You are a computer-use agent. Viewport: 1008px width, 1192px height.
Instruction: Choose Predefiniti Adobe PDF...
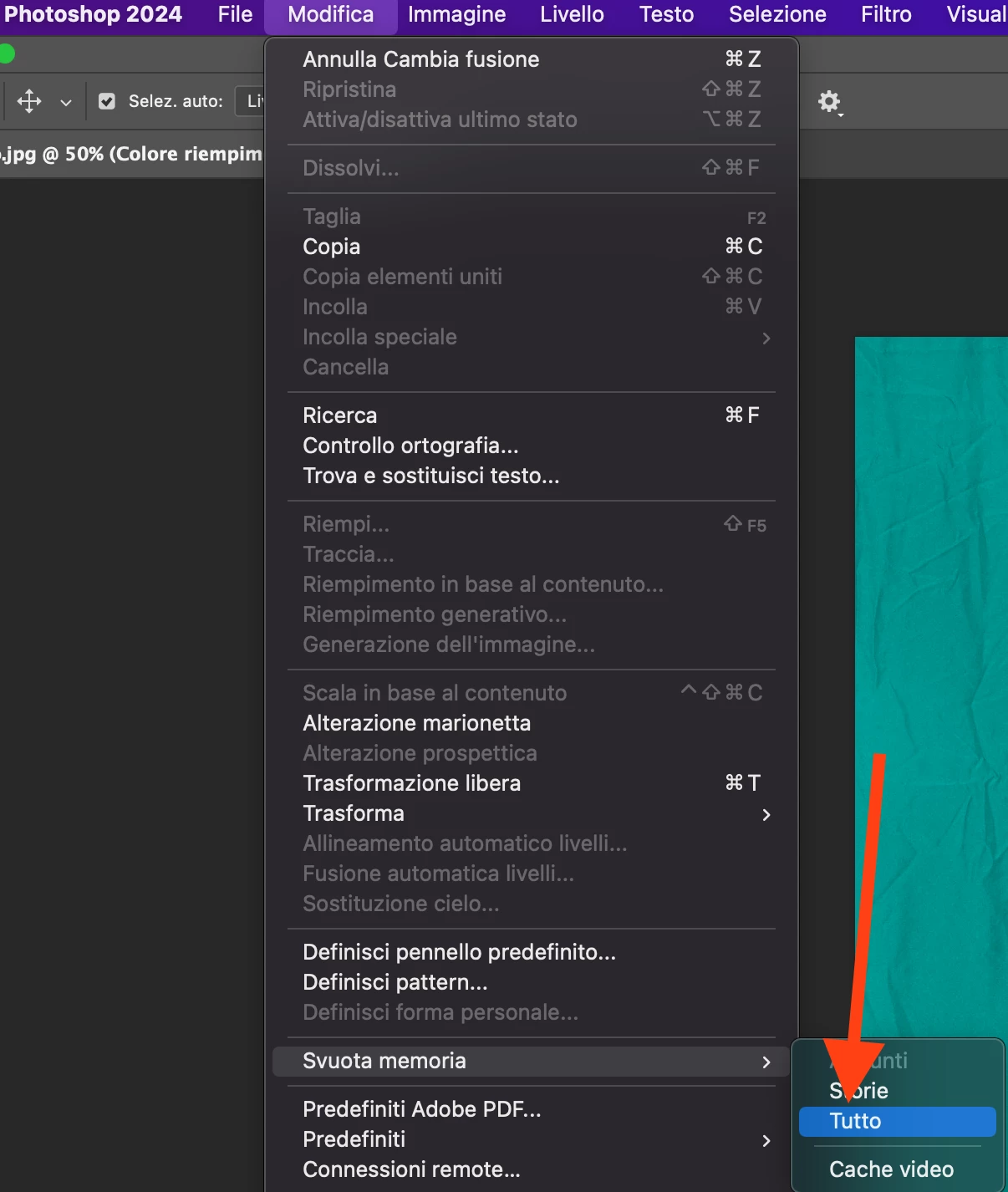[532, 1109]
